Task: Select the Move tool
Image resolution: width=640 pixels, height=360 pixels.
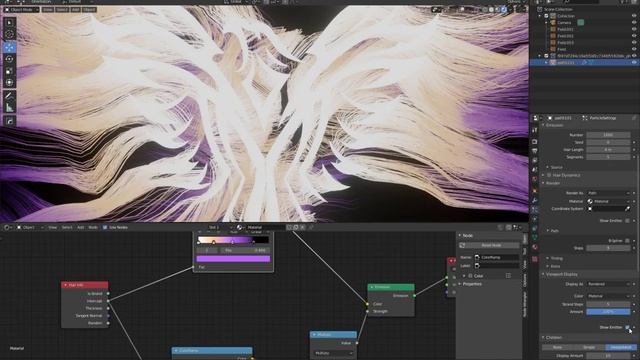Action: pyautogui.click(x=9, y=47)
